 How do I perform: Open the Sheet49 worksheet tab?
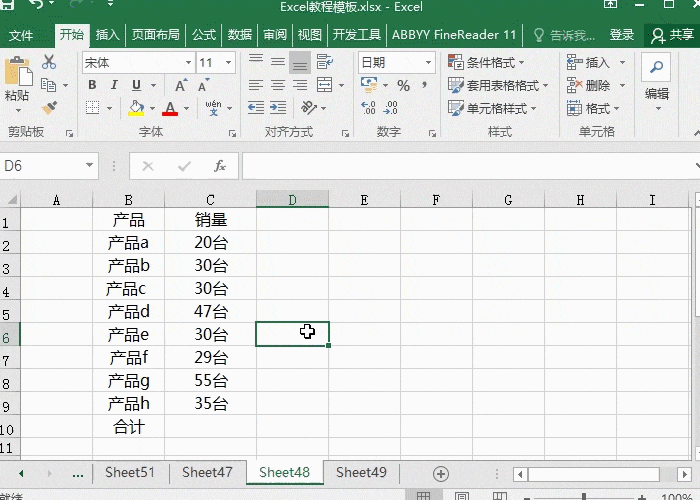(x=361, y=473)
